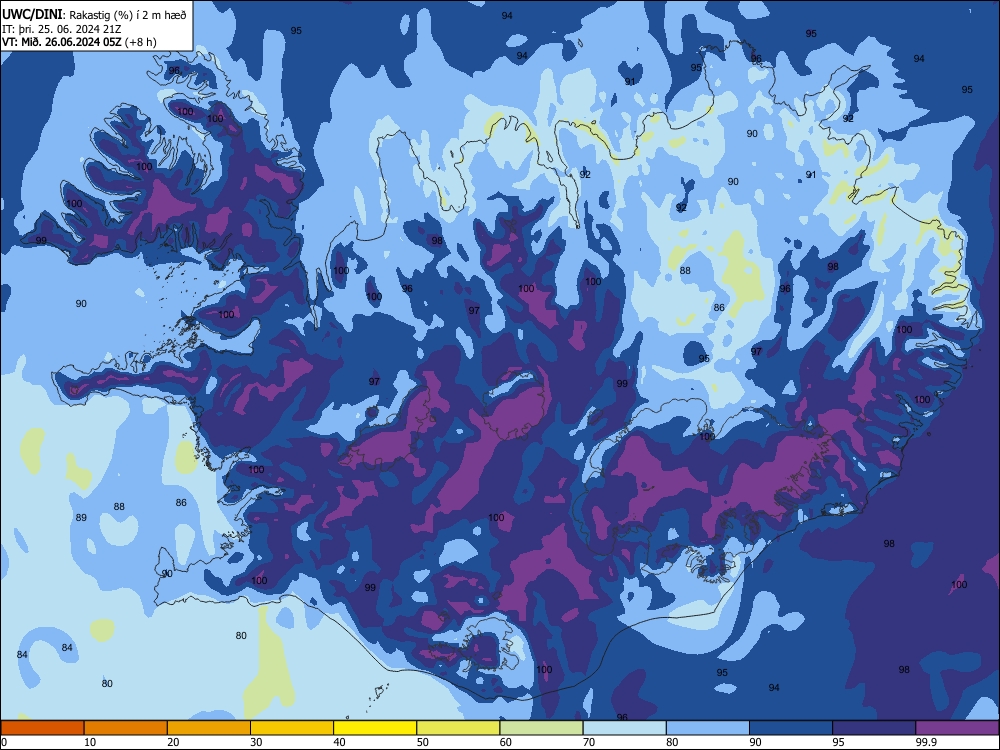Select the purple above-99.9 legend swatch
1000x750 pixels.
[x=957, y=728]
